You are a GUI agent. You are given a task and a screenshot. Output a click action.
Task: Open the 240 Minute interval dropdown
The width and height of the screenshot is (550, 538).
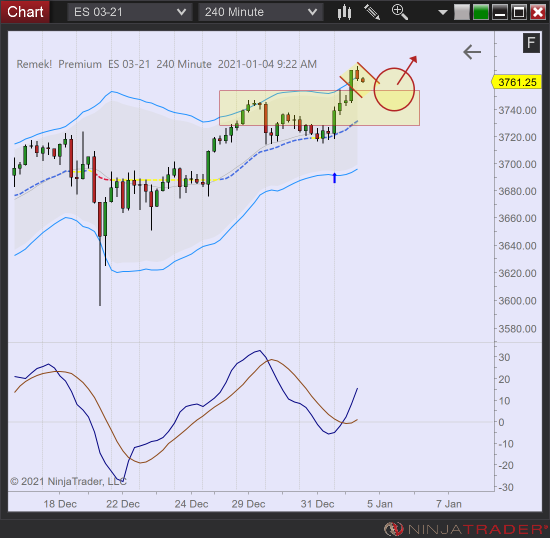click(x=260, y=12)
